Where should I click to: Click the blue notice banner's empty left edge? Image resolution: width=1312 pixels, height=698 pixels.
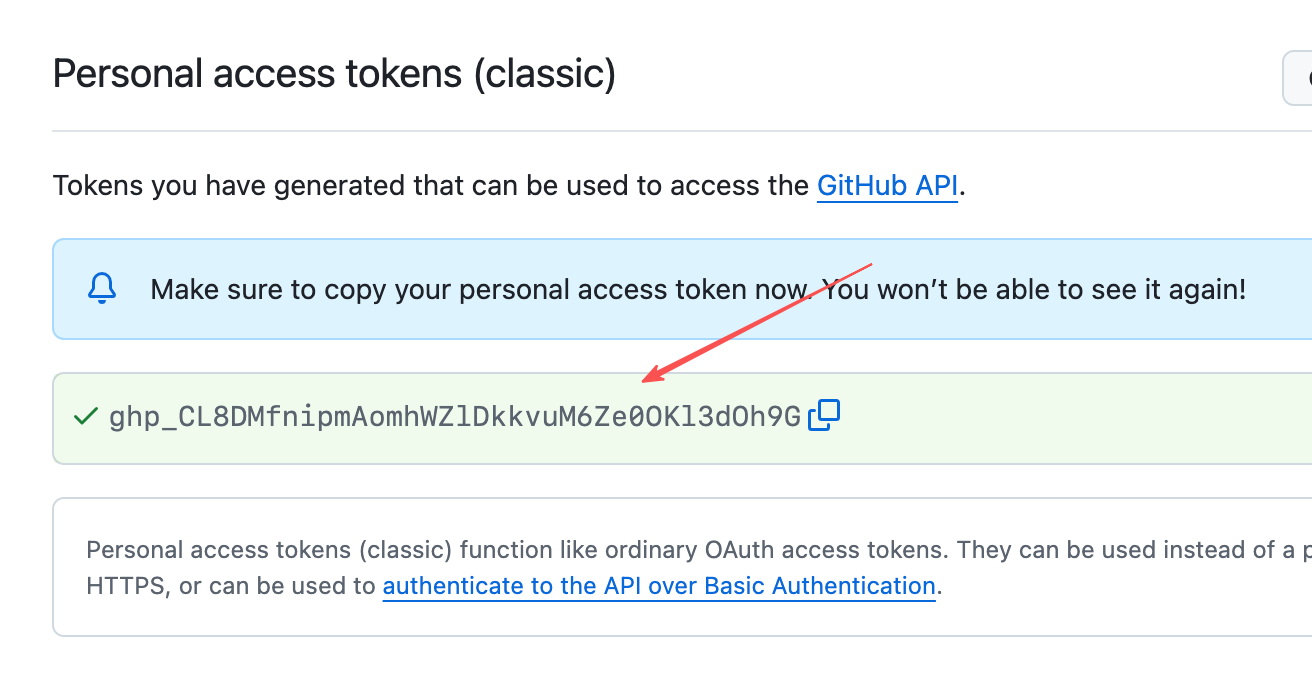click(66, 290)
